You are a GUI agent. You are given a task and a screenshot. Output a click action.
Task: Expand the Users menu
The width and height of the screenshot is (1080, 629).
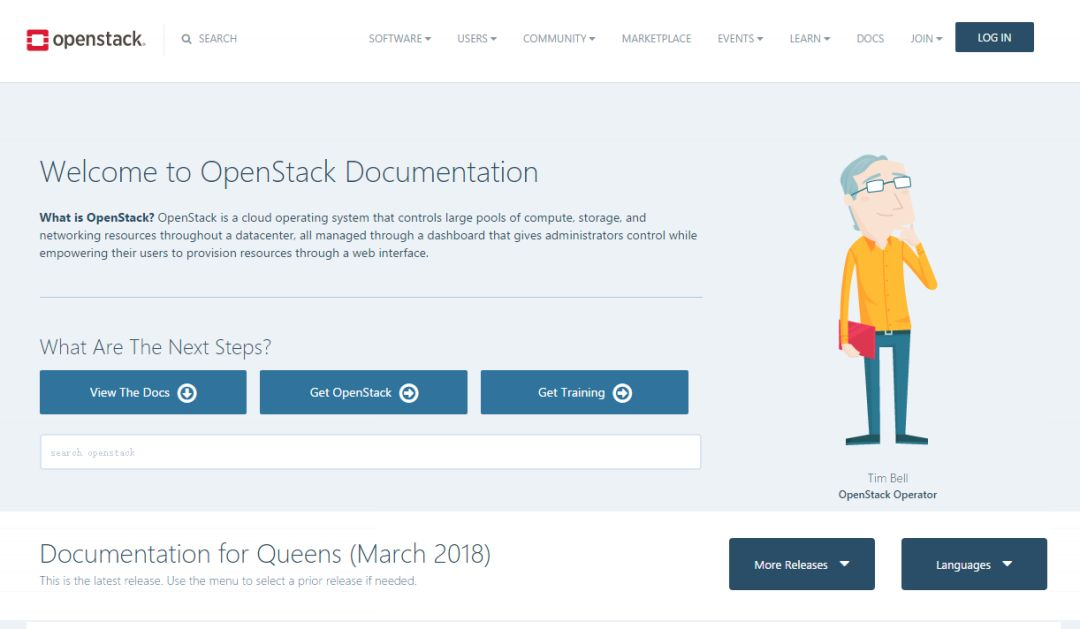point(476,39)
